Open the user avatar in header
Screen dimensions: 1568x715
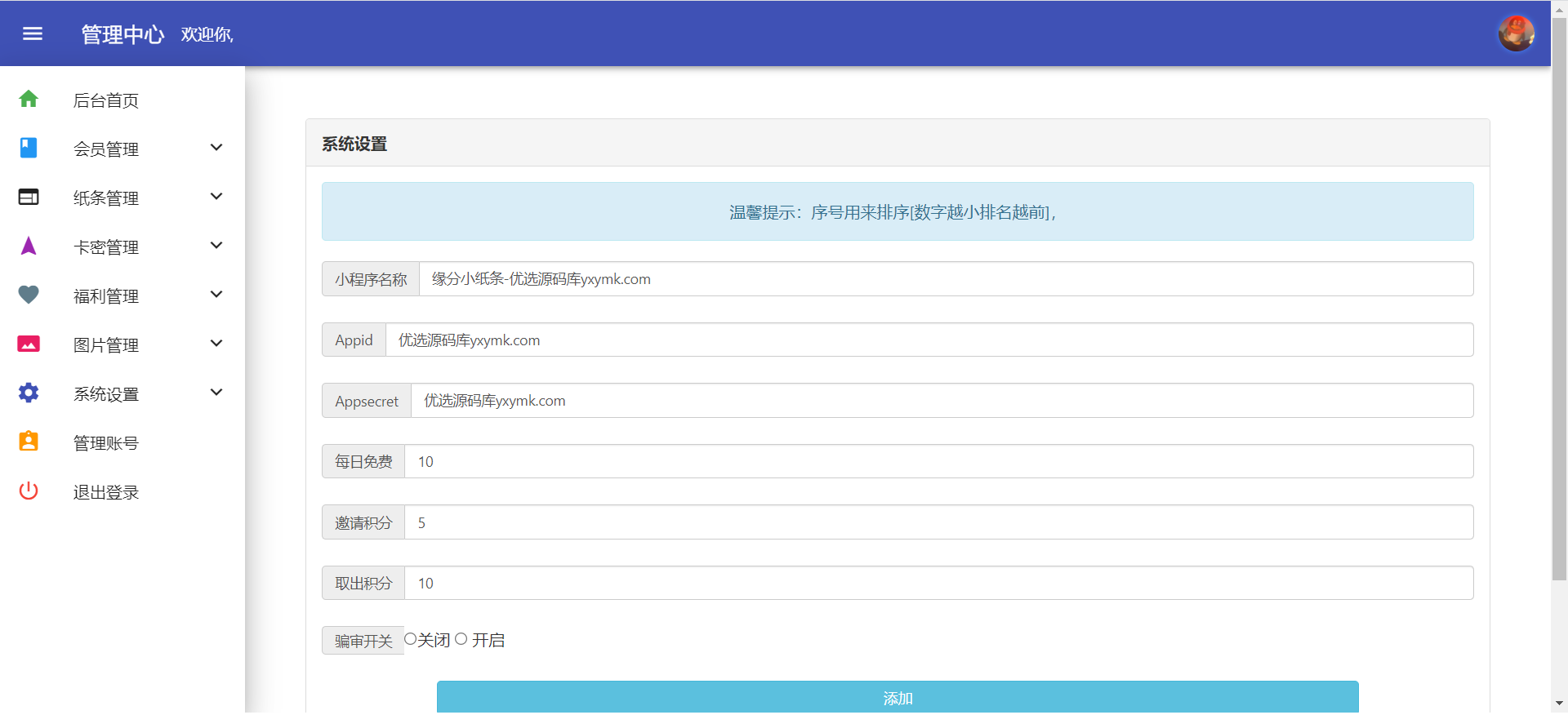1516,33
